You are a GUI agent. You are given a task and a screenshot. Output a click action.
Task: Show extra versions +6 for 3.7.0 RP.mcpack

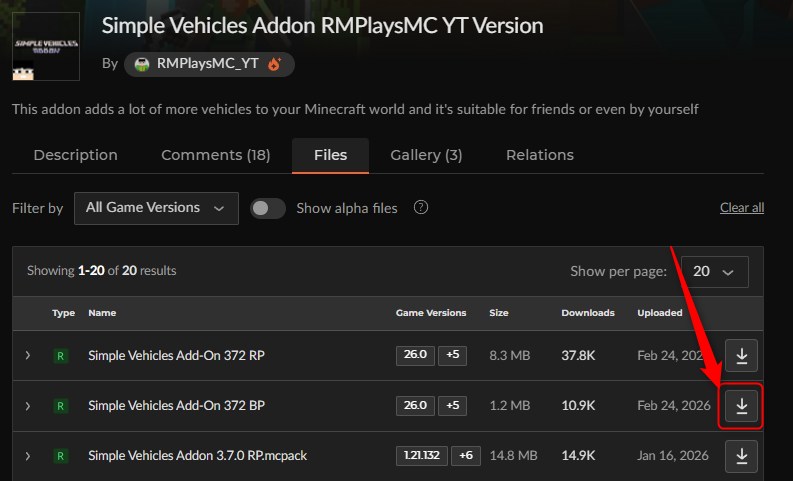466,456
